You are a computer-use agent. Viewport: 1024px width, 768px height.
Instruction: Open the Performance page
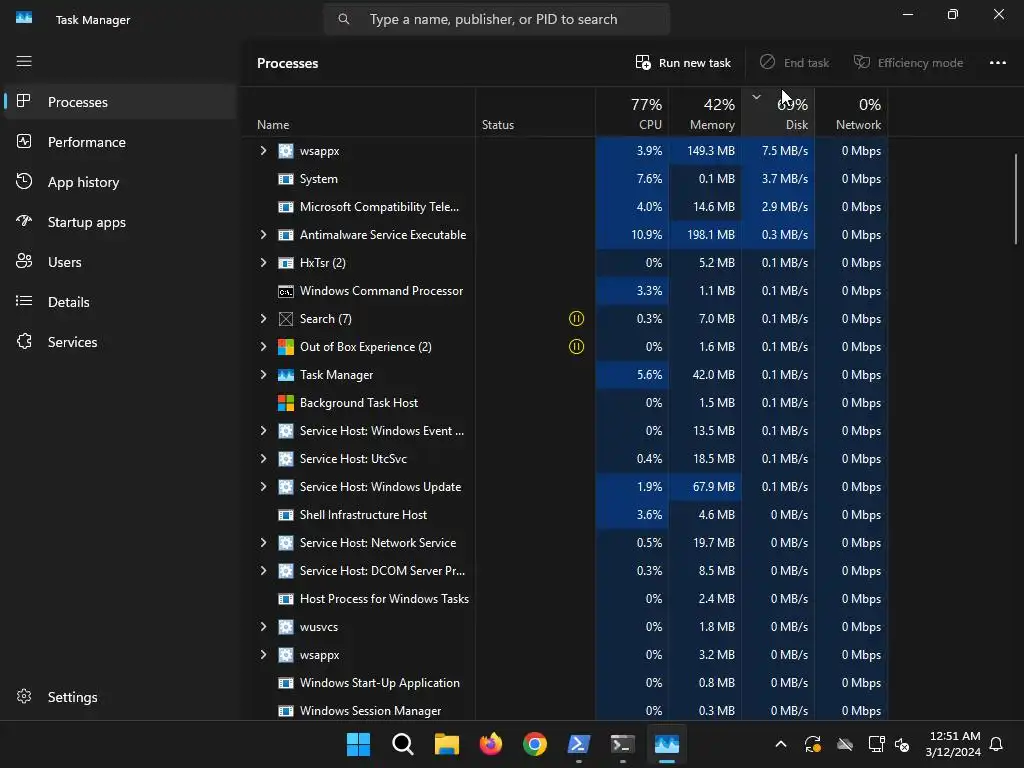[120, 142]
